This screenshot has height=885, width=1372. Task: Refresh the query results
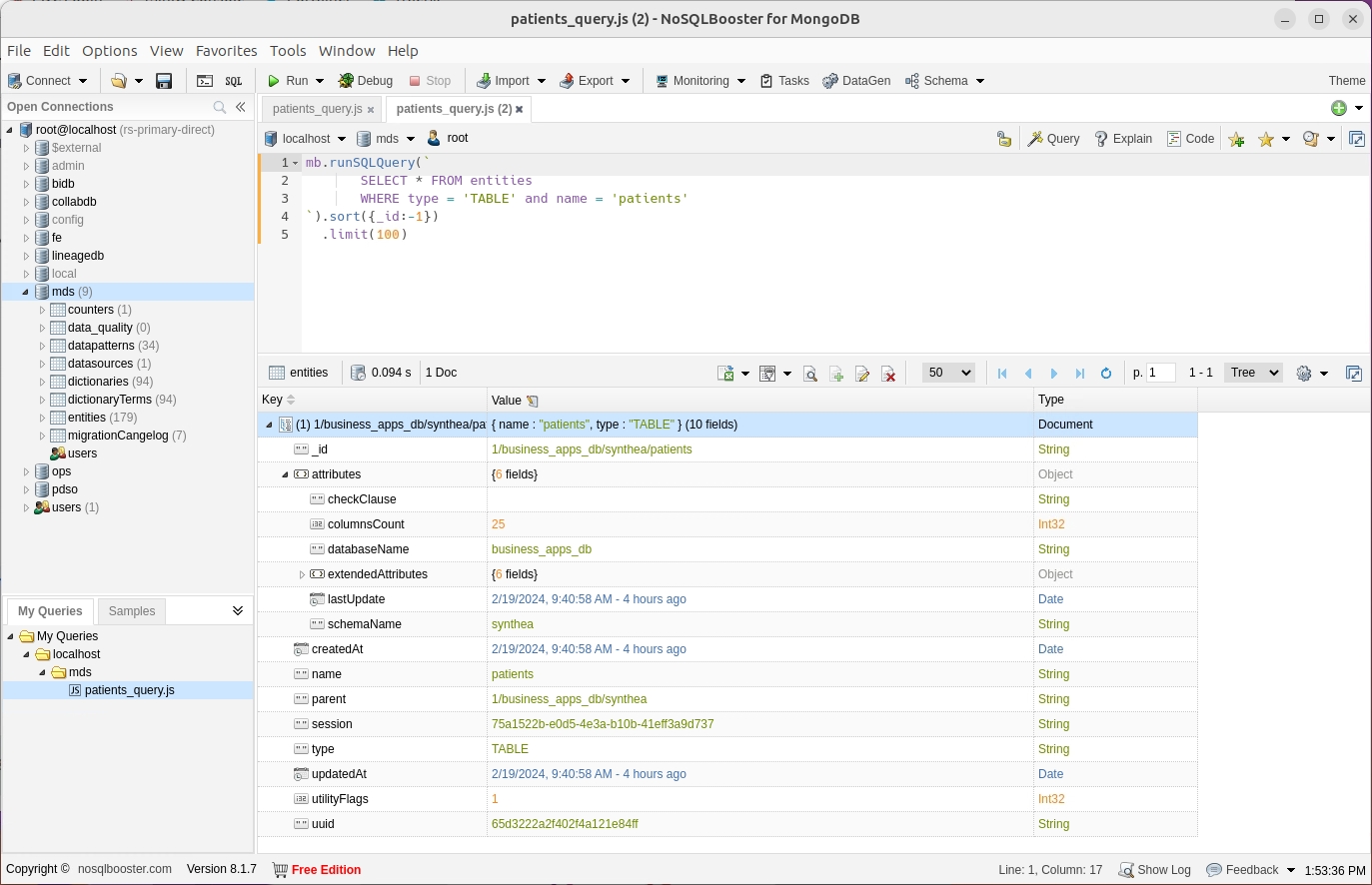tap(1106, 374)
